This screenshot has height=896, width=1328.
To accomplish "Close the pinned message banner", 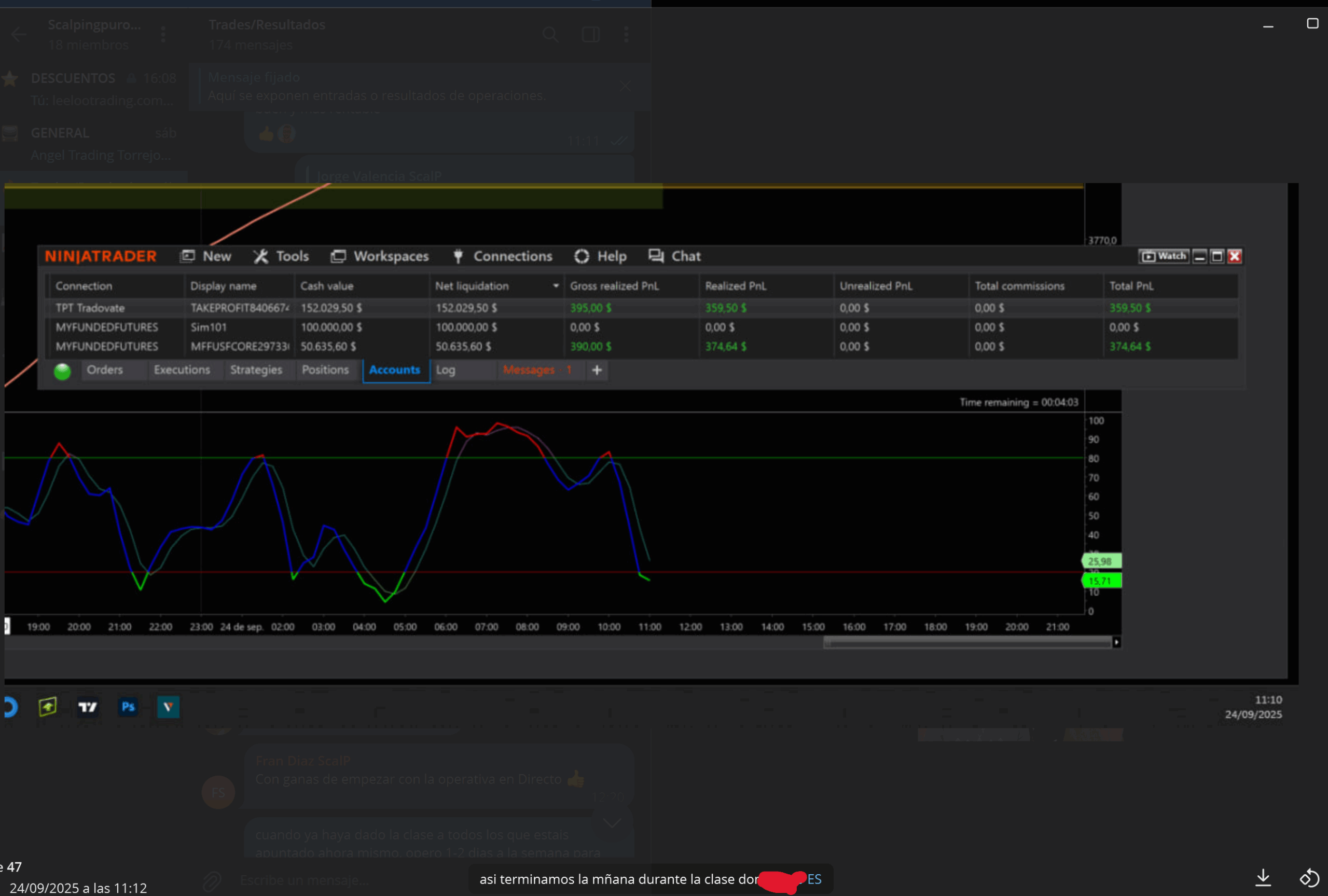I will click(x=625, y=86).
